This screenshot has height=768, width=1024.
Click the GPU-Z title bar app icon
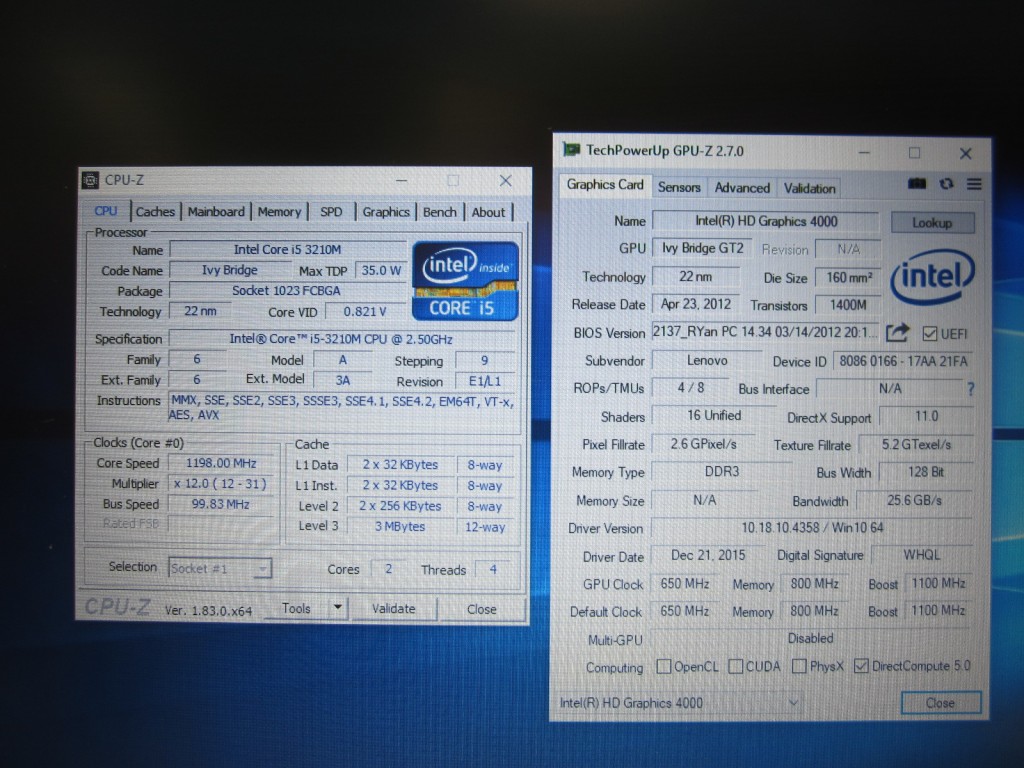tap(571, 150)
